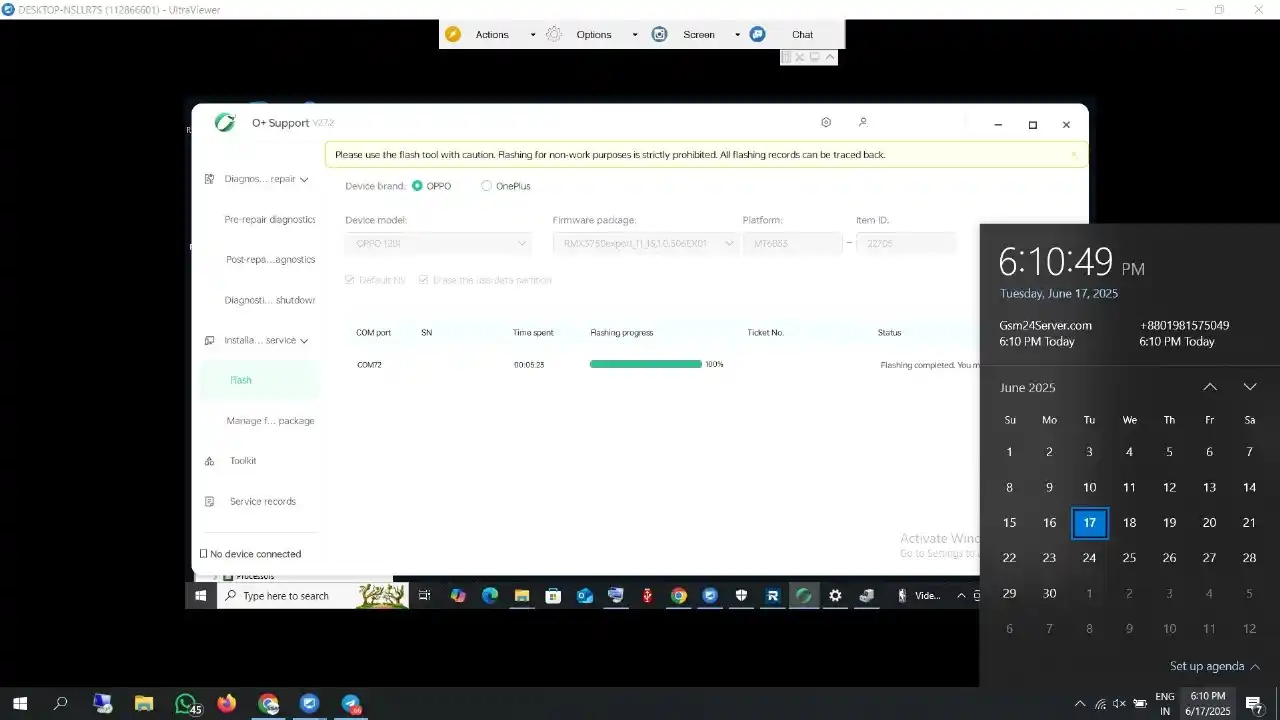Open Outlook on remote taskbar
Viewport: 1280px width, 720px height.
pyautogui.click(x=584, y=595)
